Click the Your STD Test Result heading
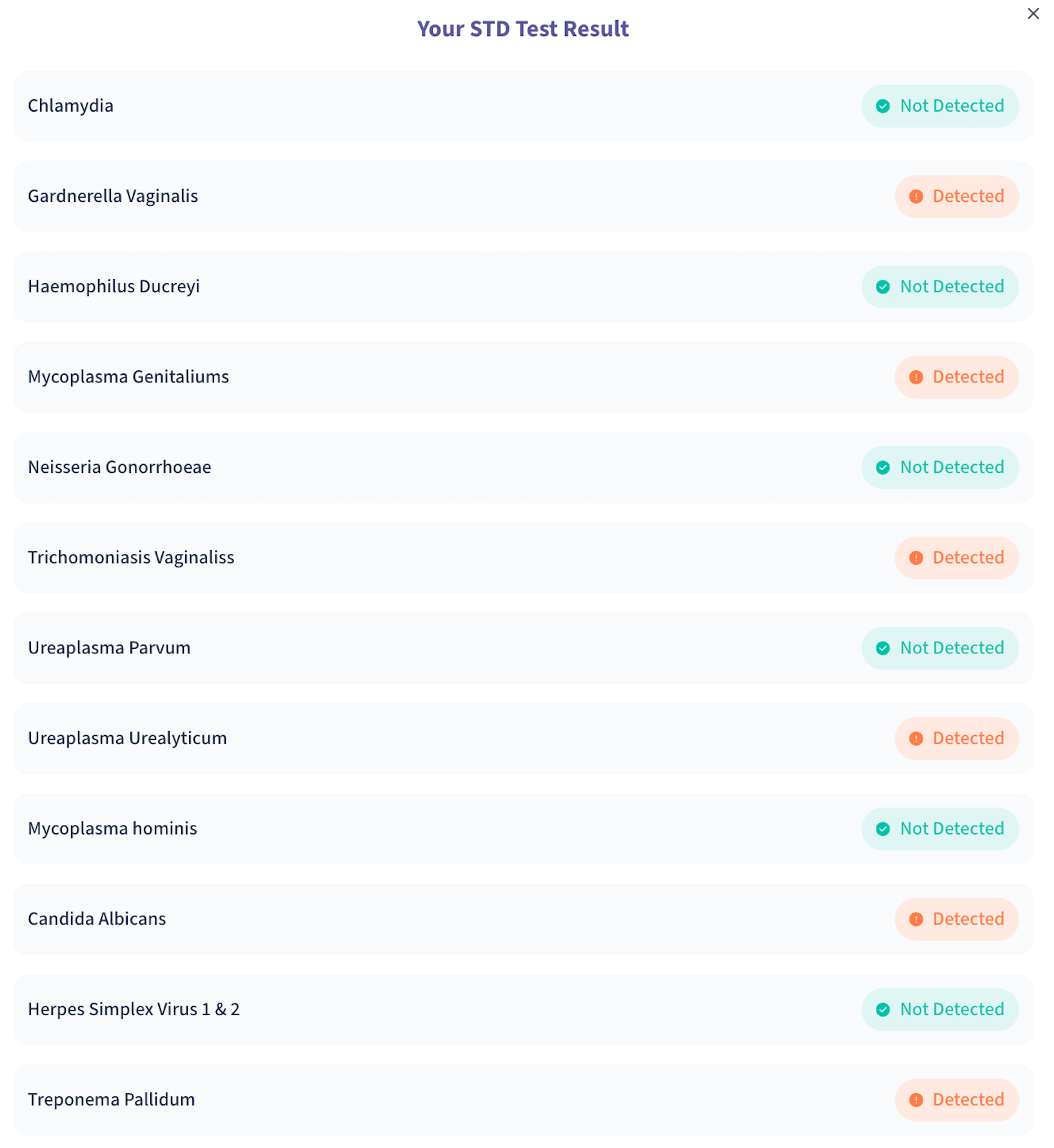 pos(522,29)
